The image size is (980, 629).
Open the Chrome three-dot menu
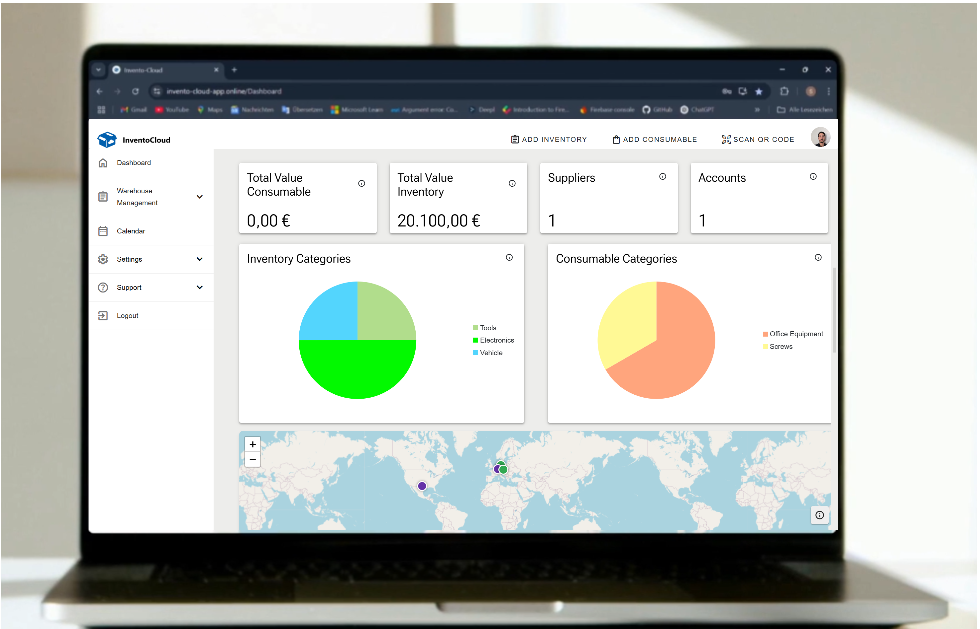click(829, 91)
